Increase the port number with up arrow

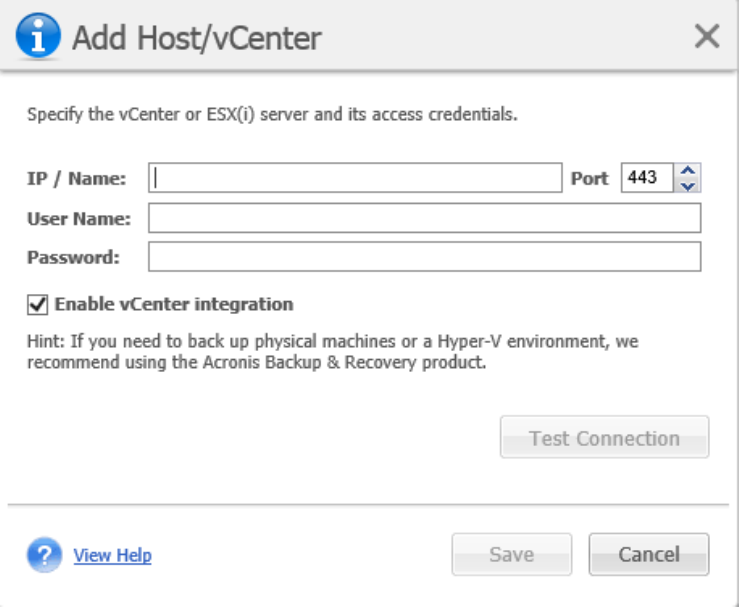pos(687,171)
